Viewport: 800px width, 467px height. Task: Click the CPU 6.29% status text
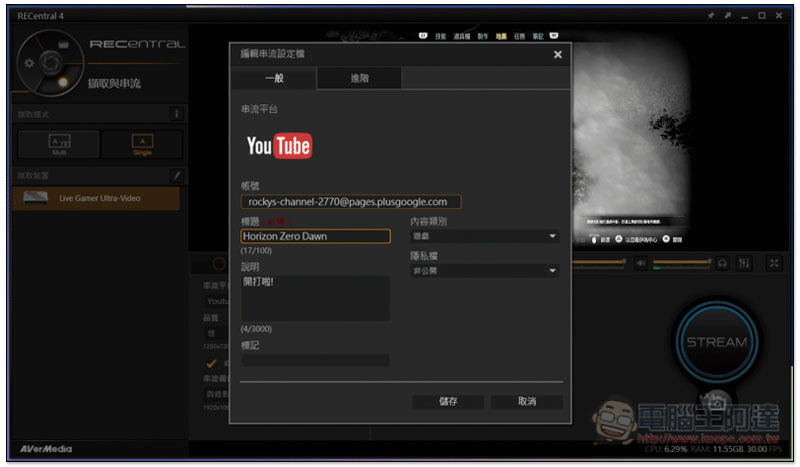click(666, 449)
